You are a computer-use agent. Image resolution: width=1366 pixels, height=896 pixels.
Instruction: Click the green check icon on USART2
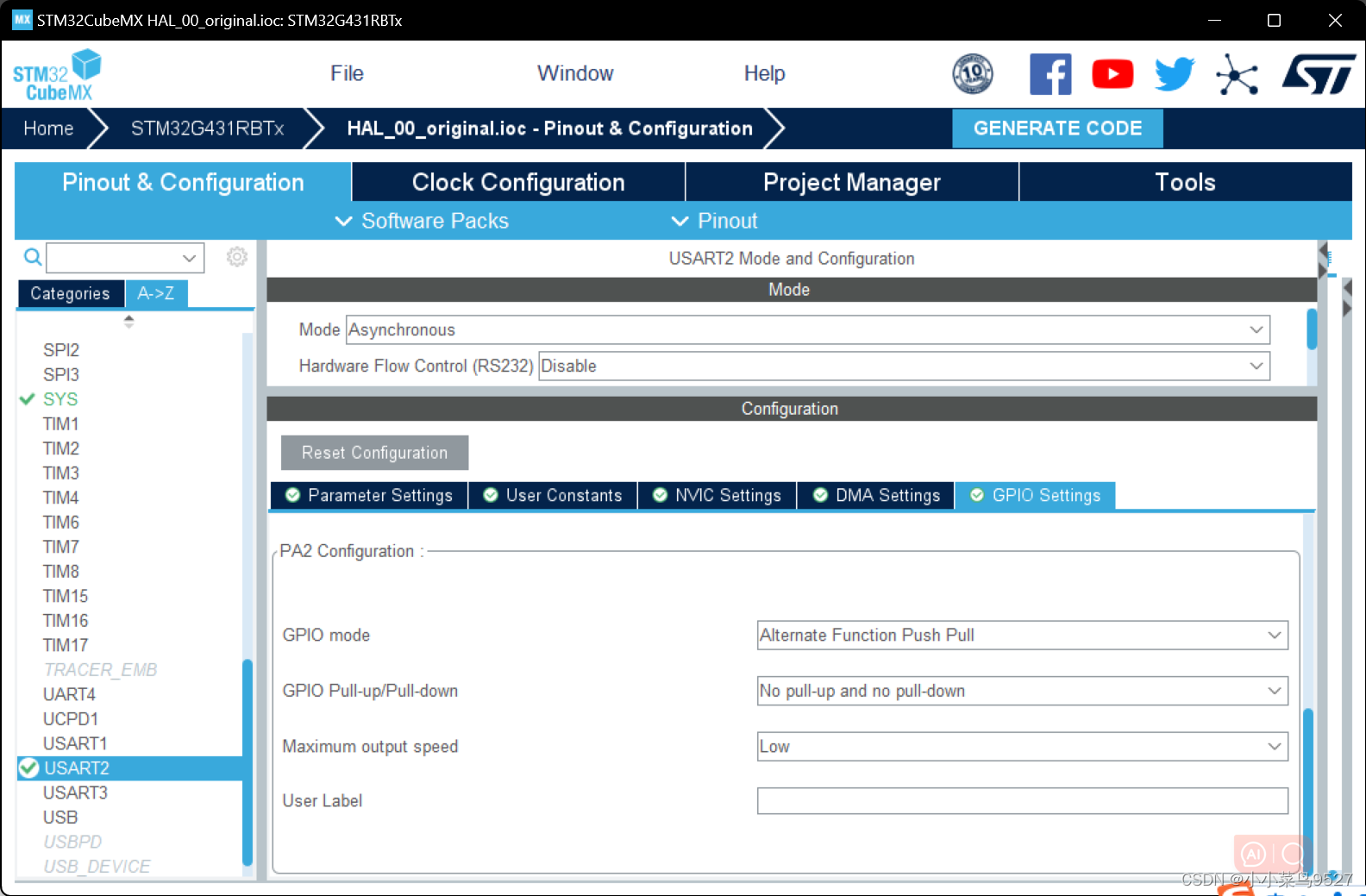[28, 768]
